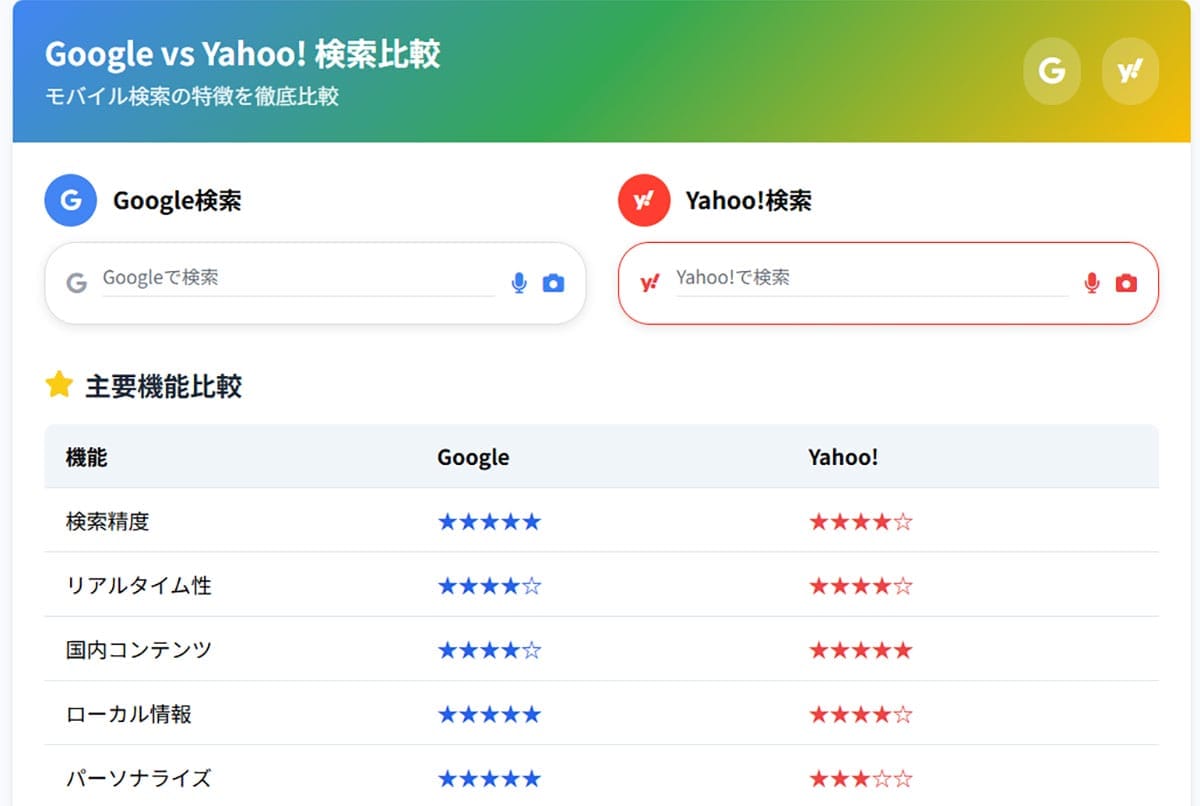Image resolution: width=1200 pixels, height=806 pixels.
Task: Click small Y! icon inside Yahoo search field
Action: tap(650, 283)
